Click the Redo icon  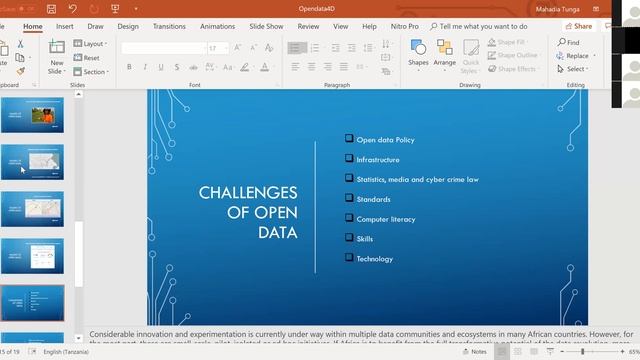pyautogui.click(x=94, y=9)
